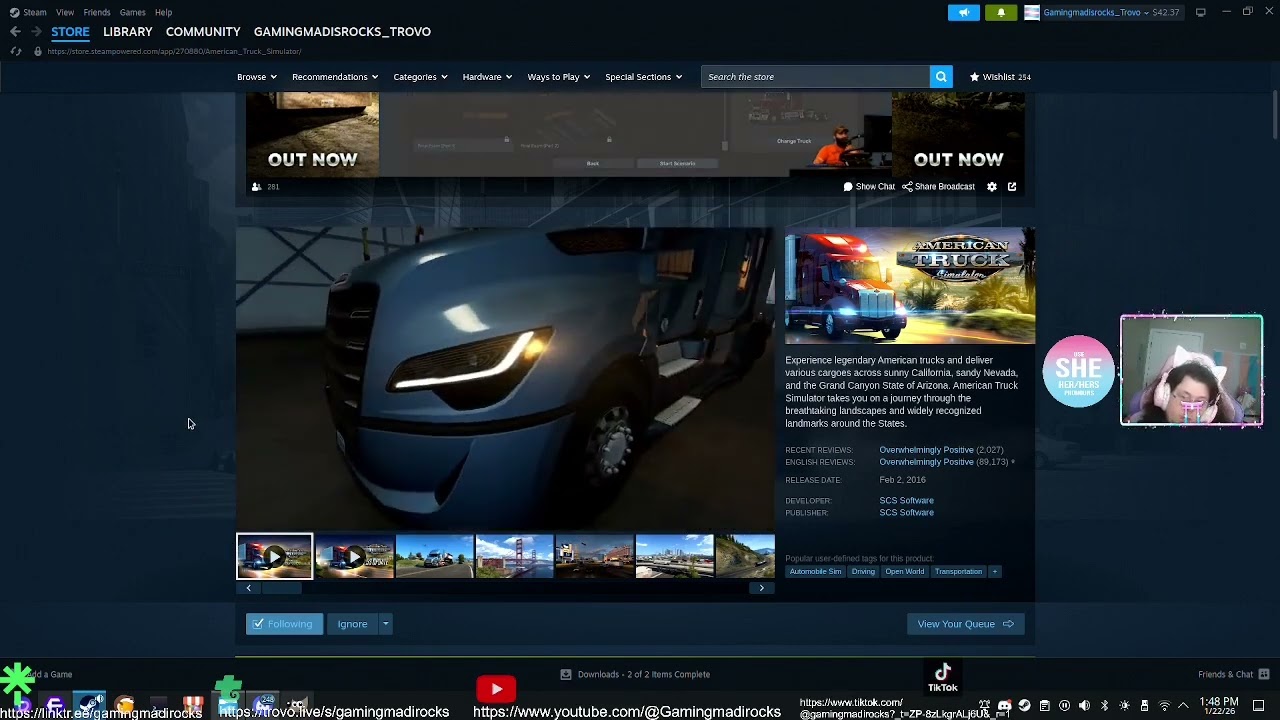Switch to the COMMUNITY tab
1280x720 pixels.
pyautogui.click(x=203, y=32)
